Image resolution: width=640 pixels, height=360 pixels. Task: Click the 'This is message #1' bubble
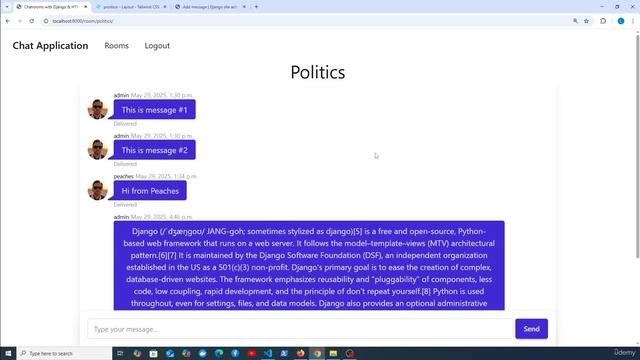(154, 109)
